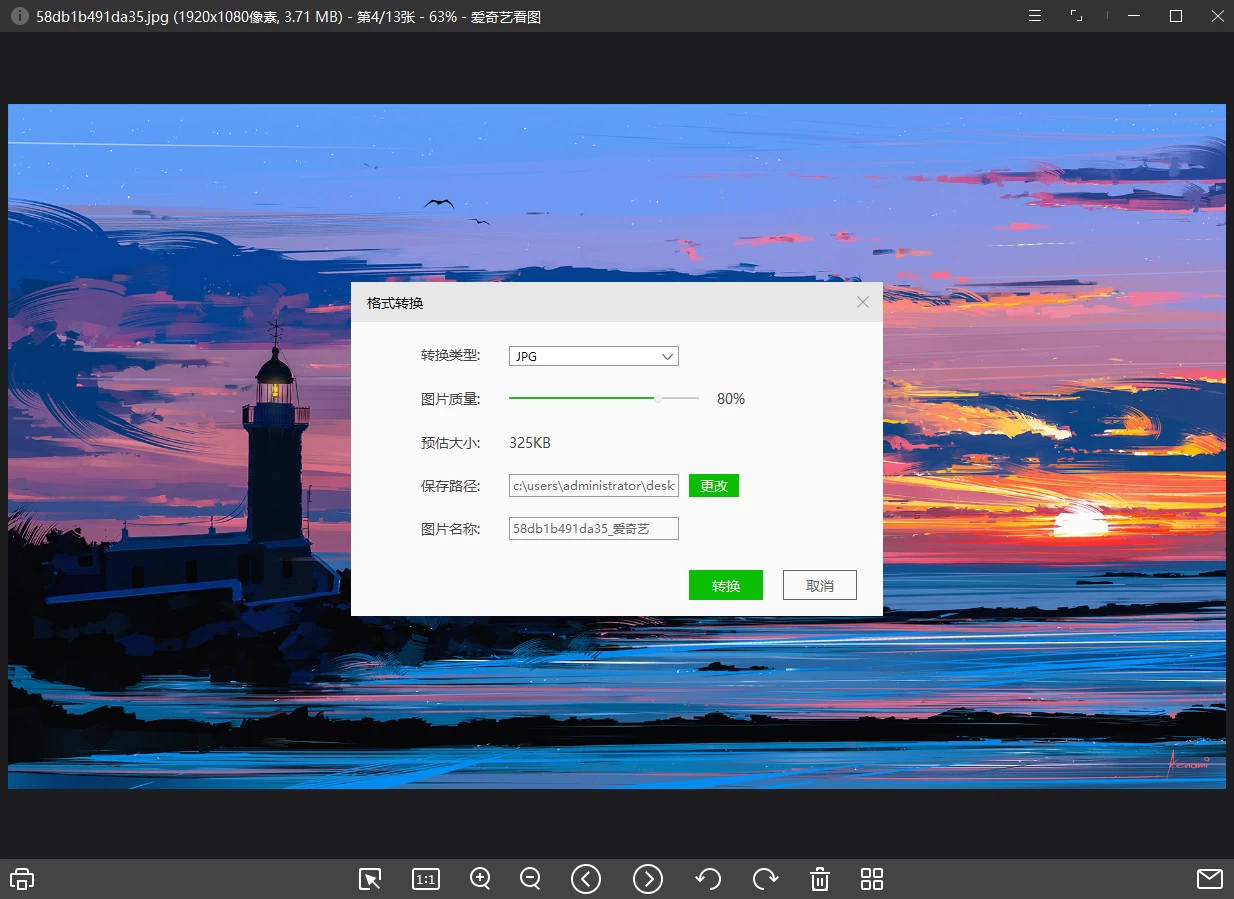
Task: Open the feedback mail icon
Action: 1209,879
